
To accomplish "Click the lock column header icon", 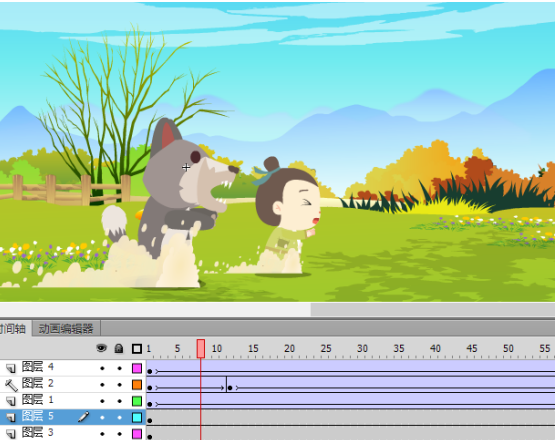I will coord(119,349).
